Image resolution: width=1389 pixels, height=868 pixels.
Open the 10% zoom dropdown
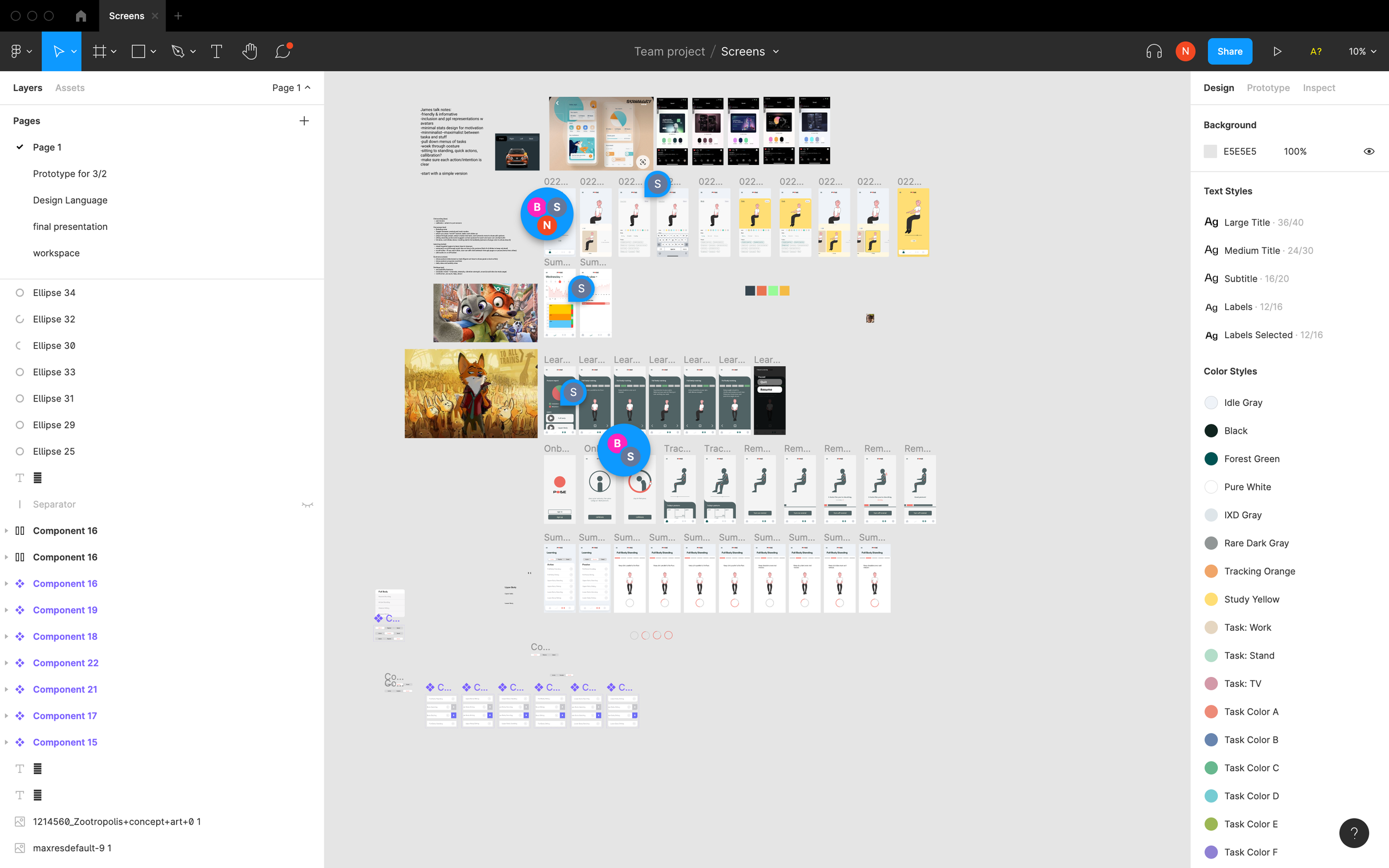pos(1362,51)
